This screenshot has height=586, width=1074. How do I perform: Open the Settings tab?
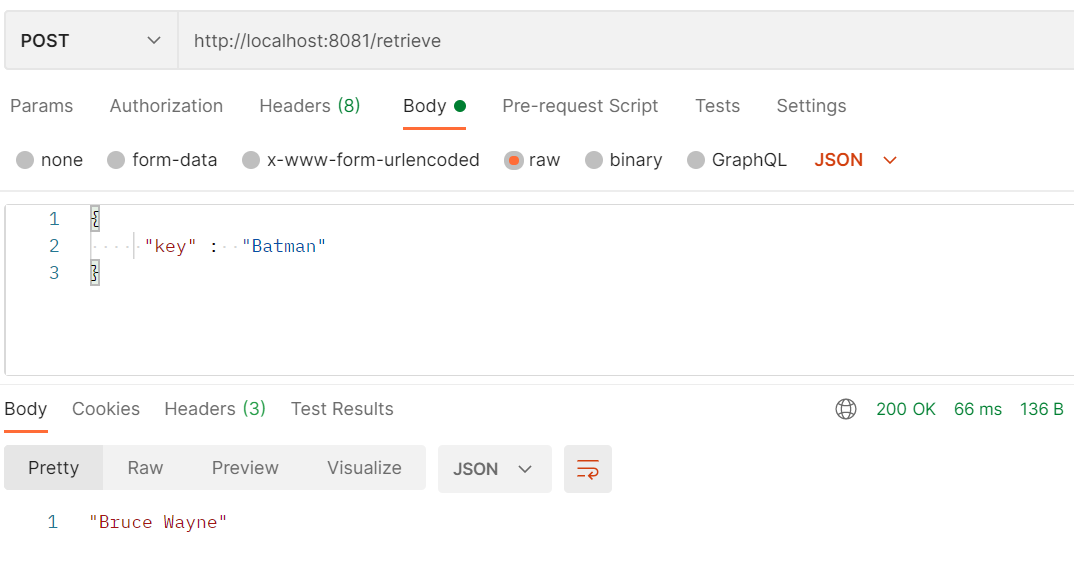click(x=811, y=106)
